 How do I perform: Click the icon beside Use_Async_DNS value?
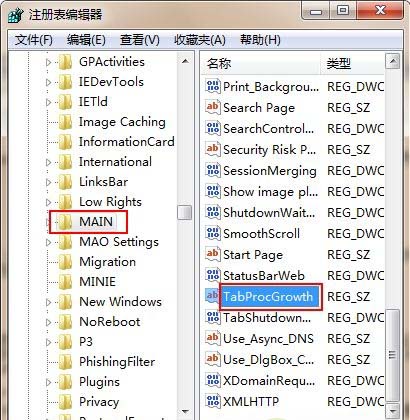click(x=213, y=338)
